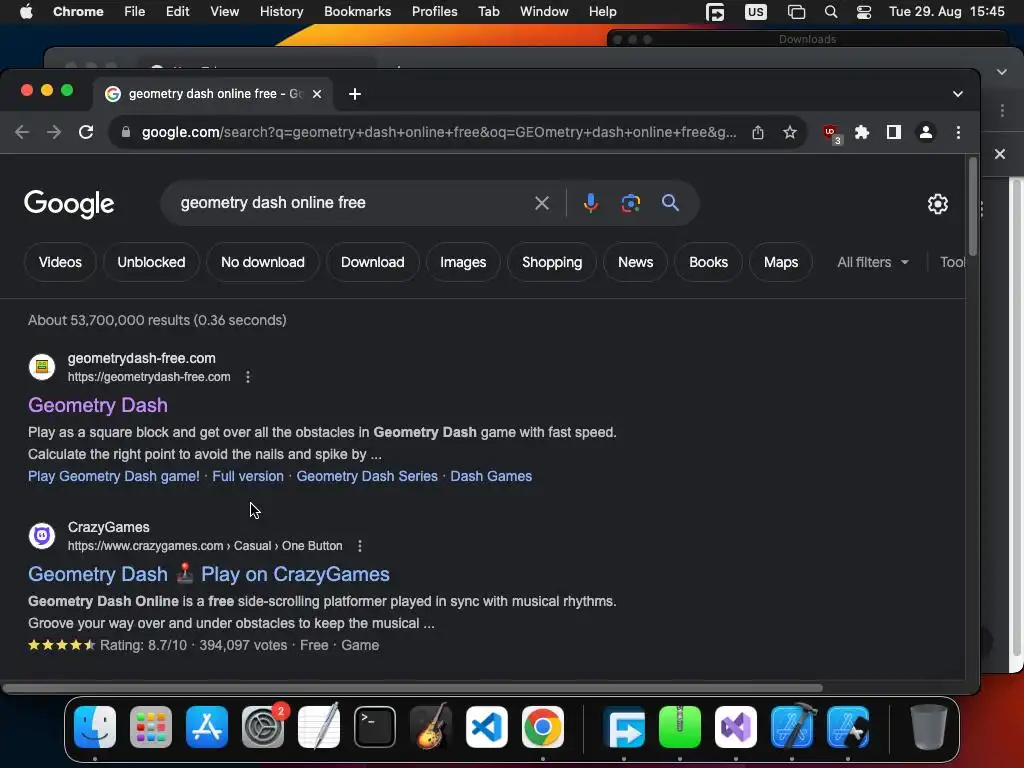Open the Dash Games sitelink

(x=491, y=477)
